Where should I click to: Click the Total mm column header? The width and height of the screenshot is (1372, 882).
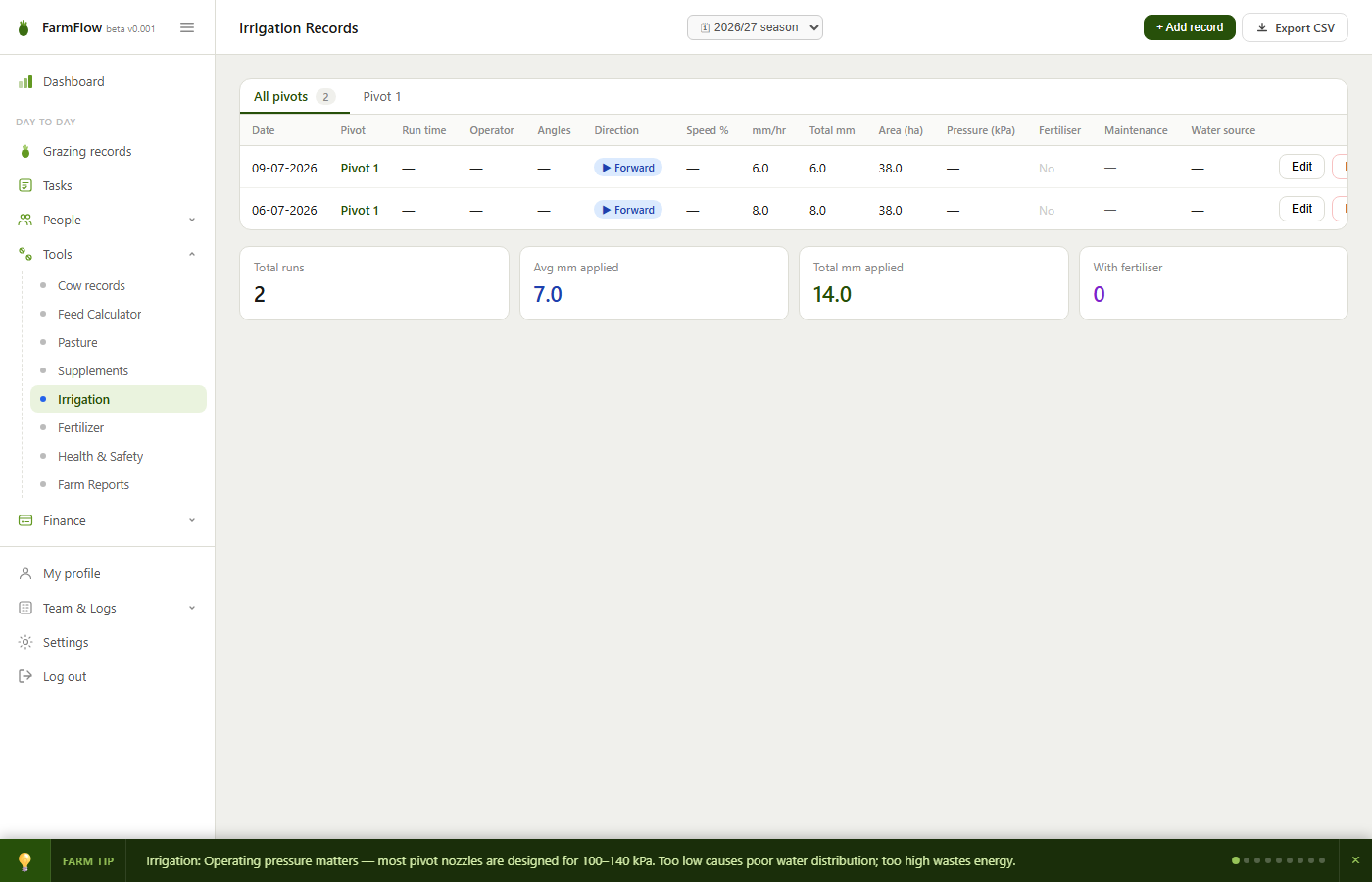pos(832,130)
